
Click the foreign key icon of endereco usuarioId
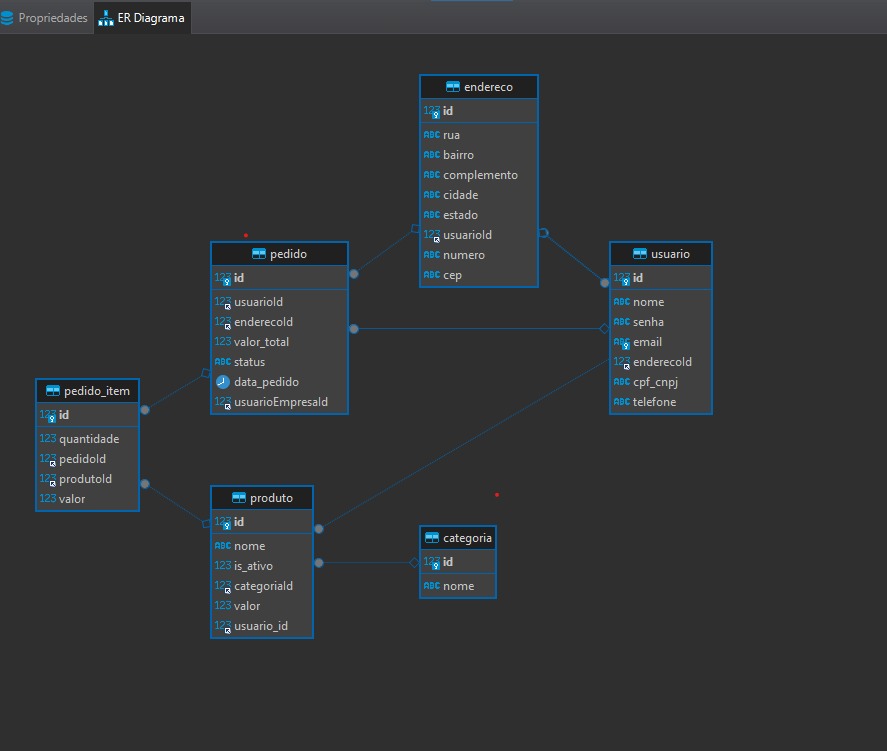(x=432, y=235)
